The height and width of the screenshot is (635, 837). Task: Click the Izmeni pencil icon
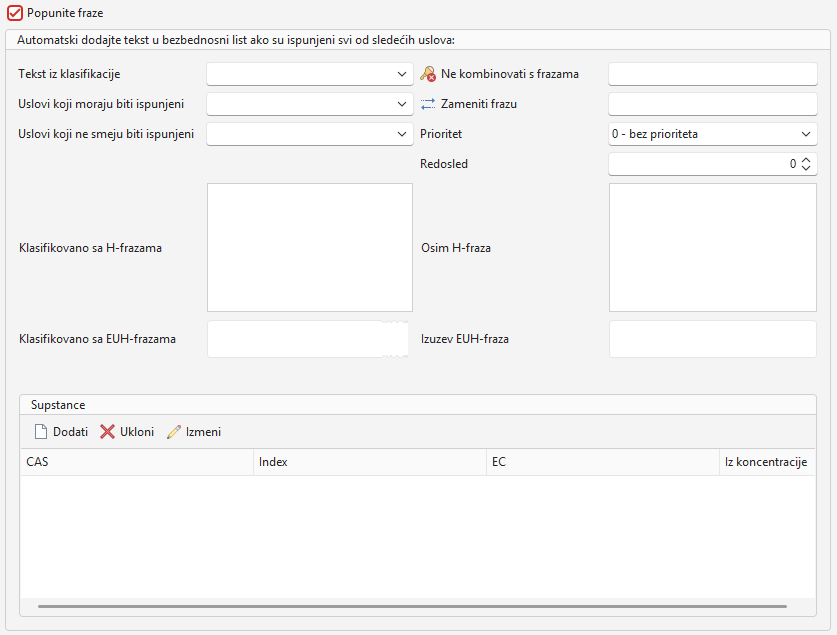[174, 432]
